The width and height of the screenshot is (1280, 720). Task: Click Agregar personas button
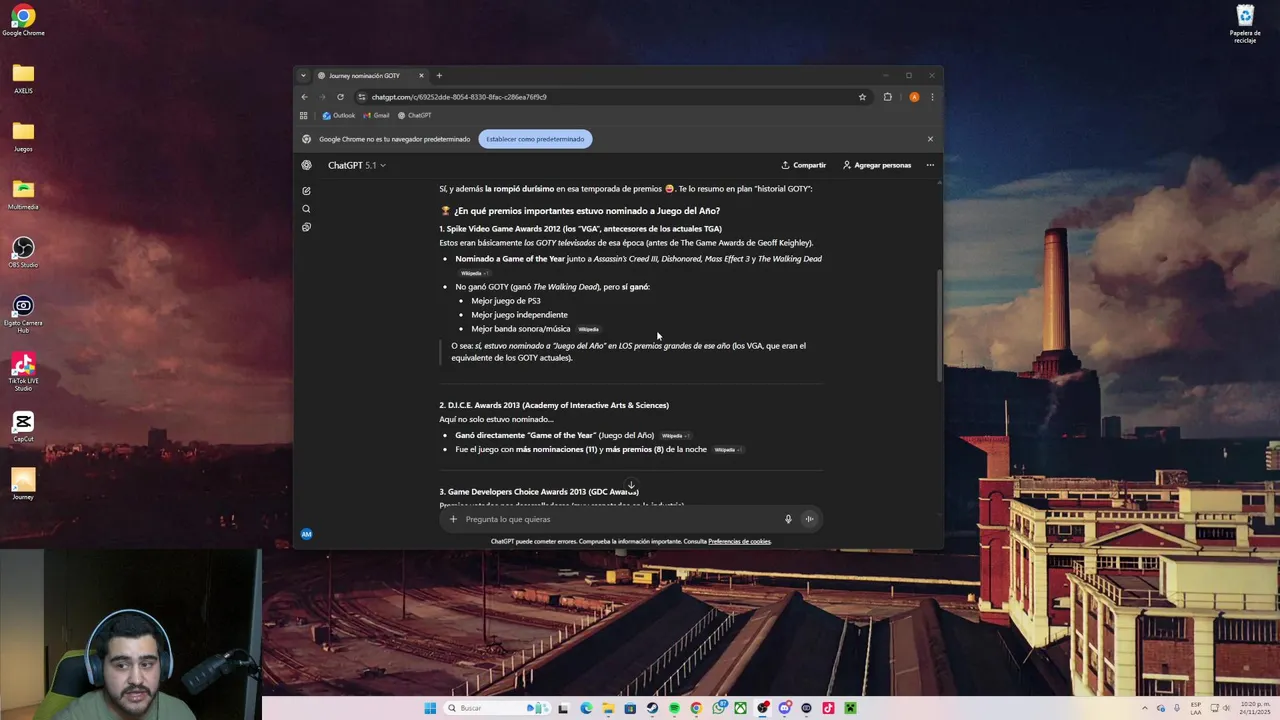tap(877, 165)
